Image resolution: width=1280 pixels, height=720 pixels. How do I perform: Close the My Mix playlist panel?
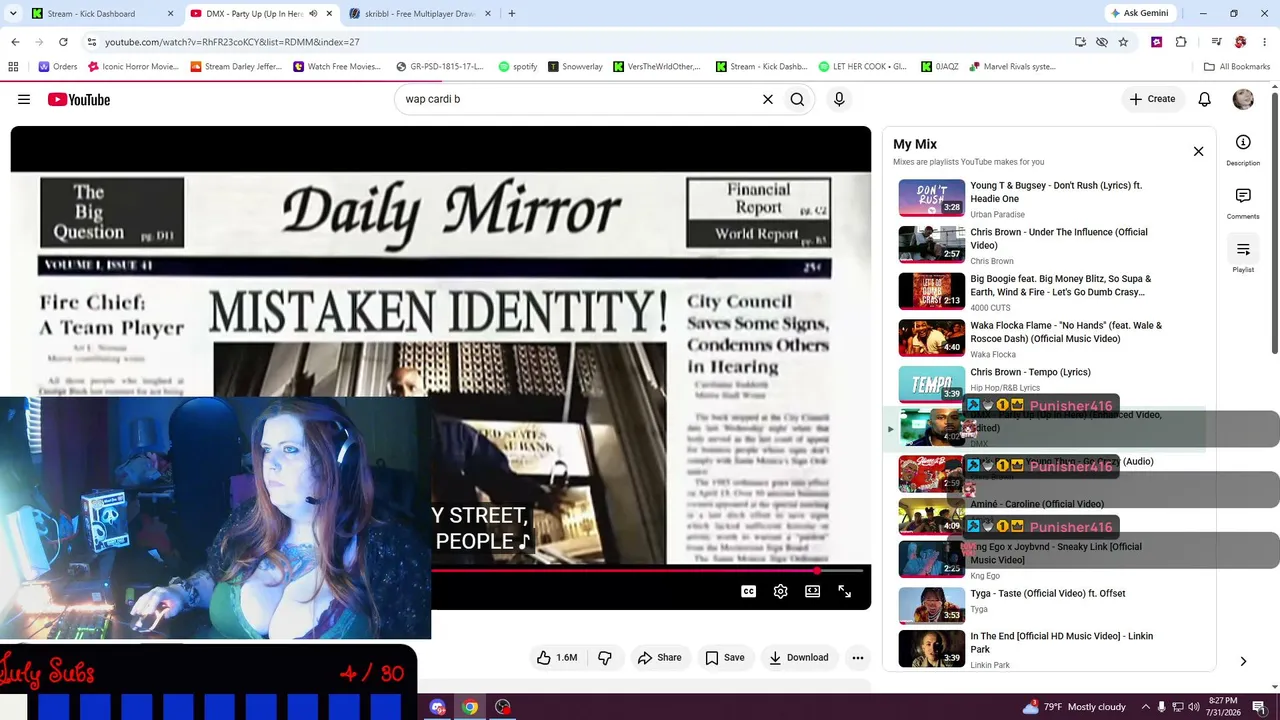1198,151
